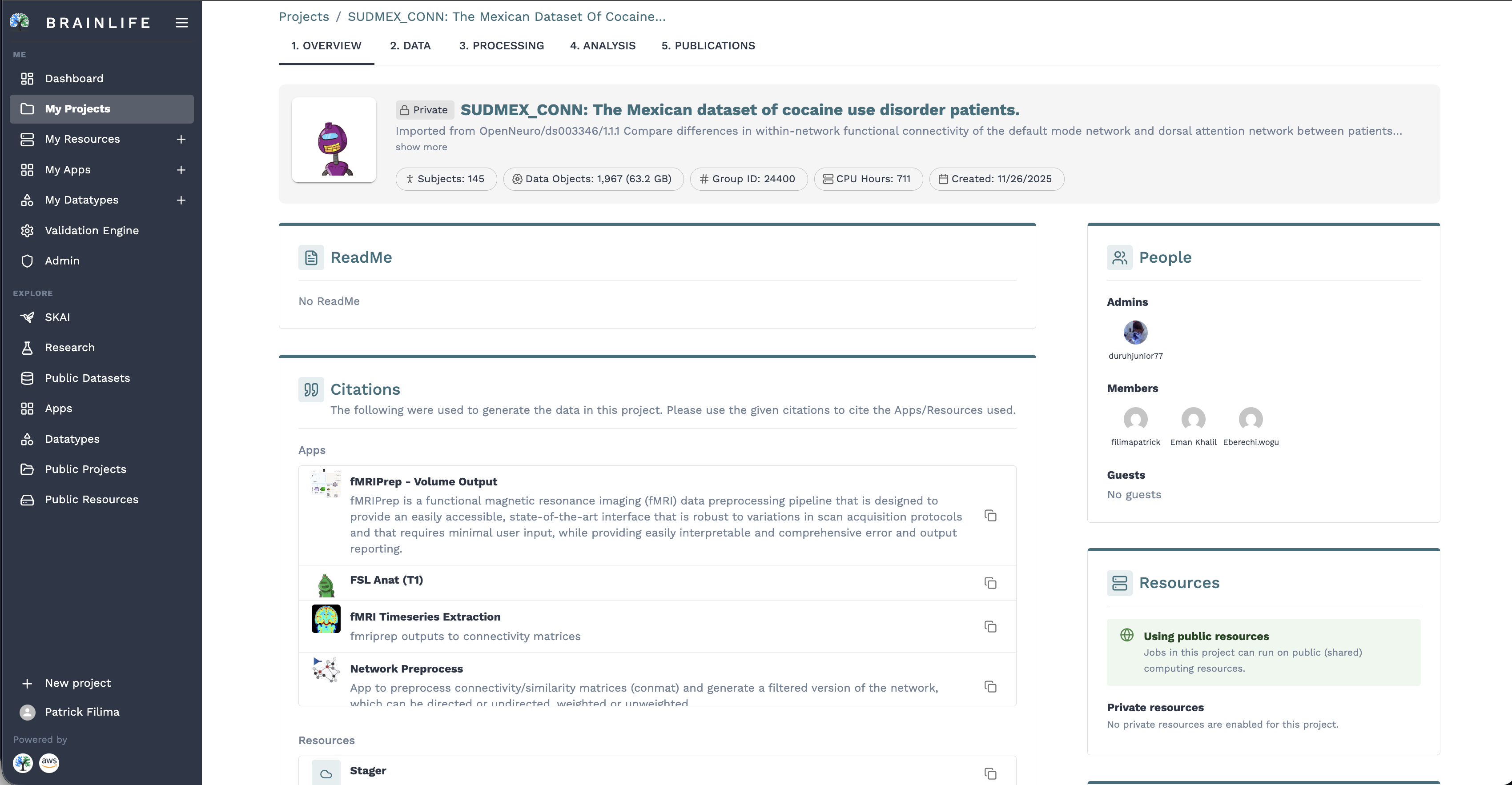
Task: Open the Dashboard page
Action: (x=101, y=79)
